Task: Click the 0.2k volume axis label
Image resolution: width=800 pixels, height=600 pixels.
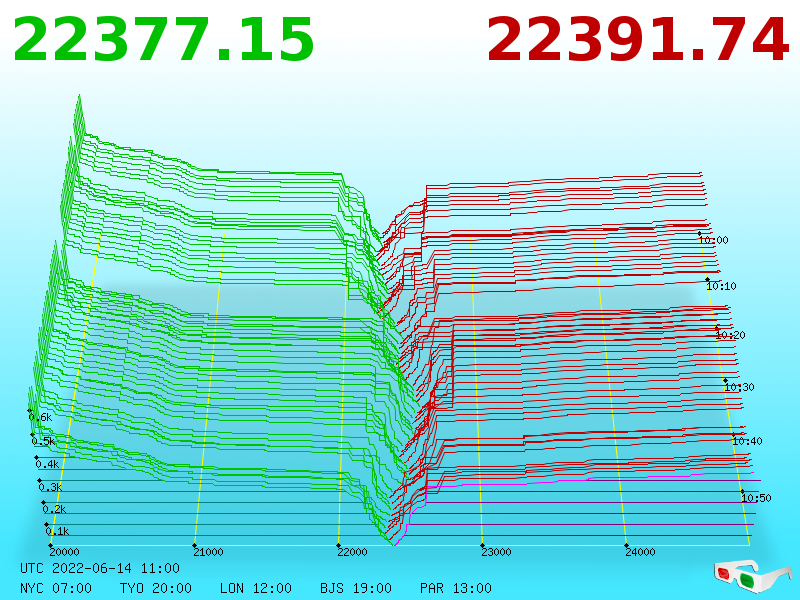Action: (x=54, y=509)
